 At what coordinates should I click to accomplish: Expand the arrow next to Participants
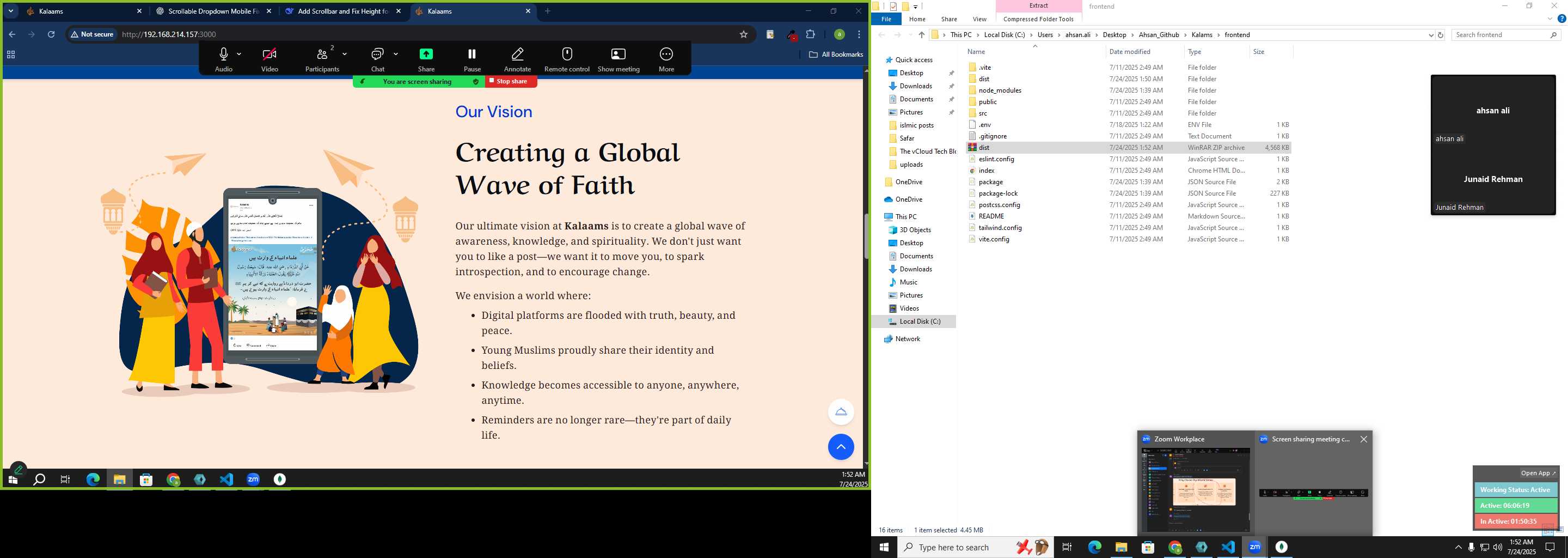pyautogui.click(x=345, y=53)
